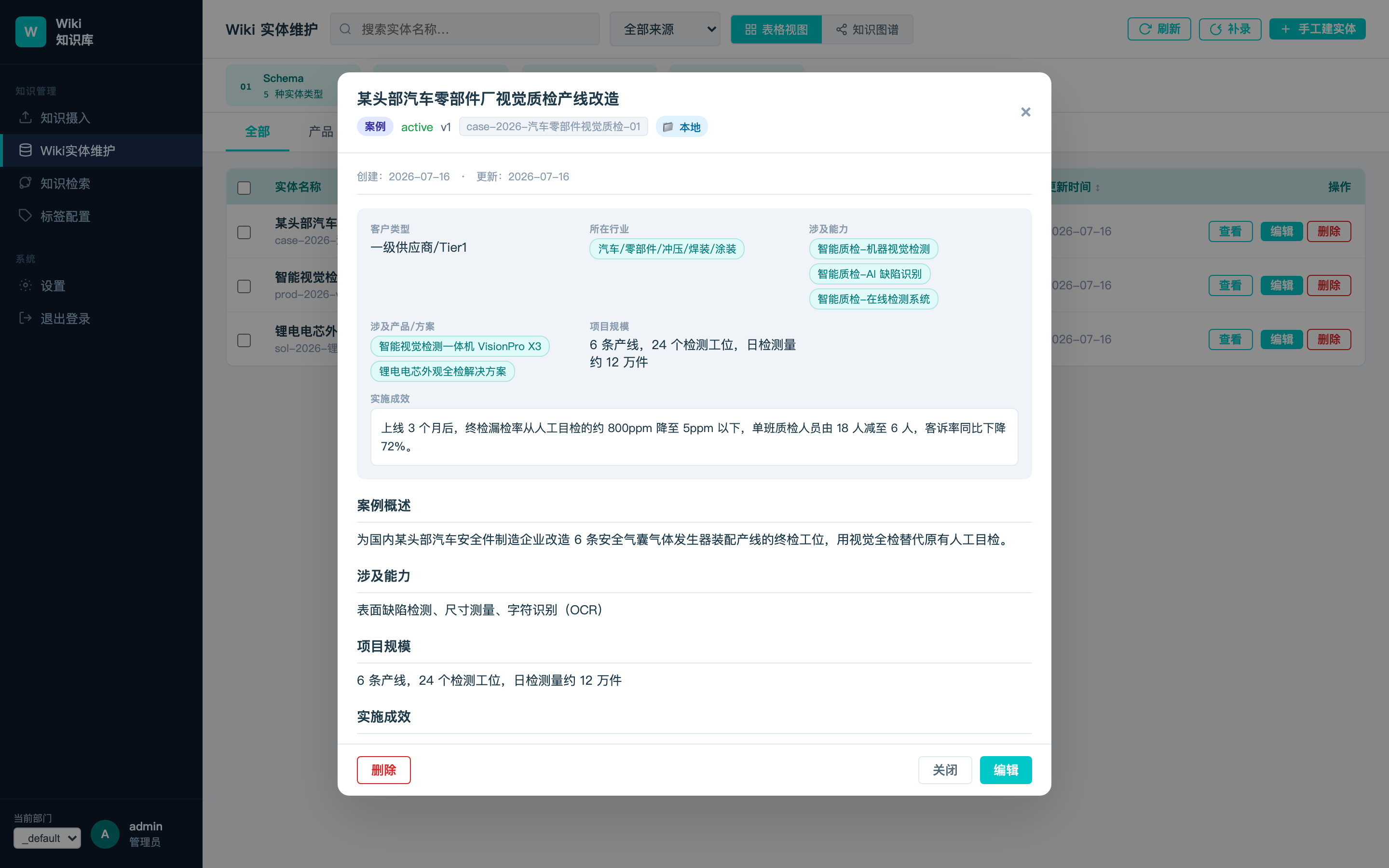This screenshot has height=868, width=1389.
Task: Open 知识检索 in the sidebar
Action: (101, 183)
